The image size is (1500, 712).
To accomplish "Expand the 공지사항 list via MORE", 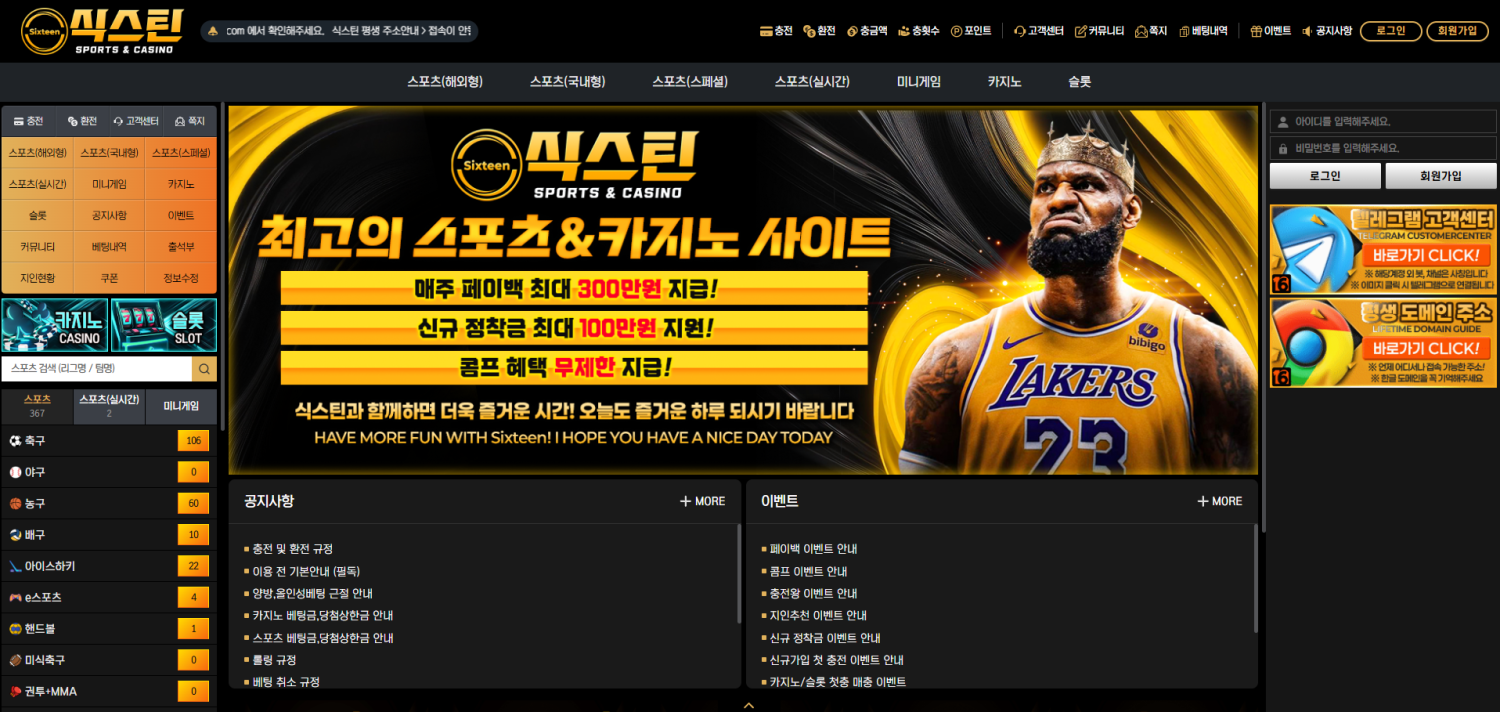I will click(702, 501).
